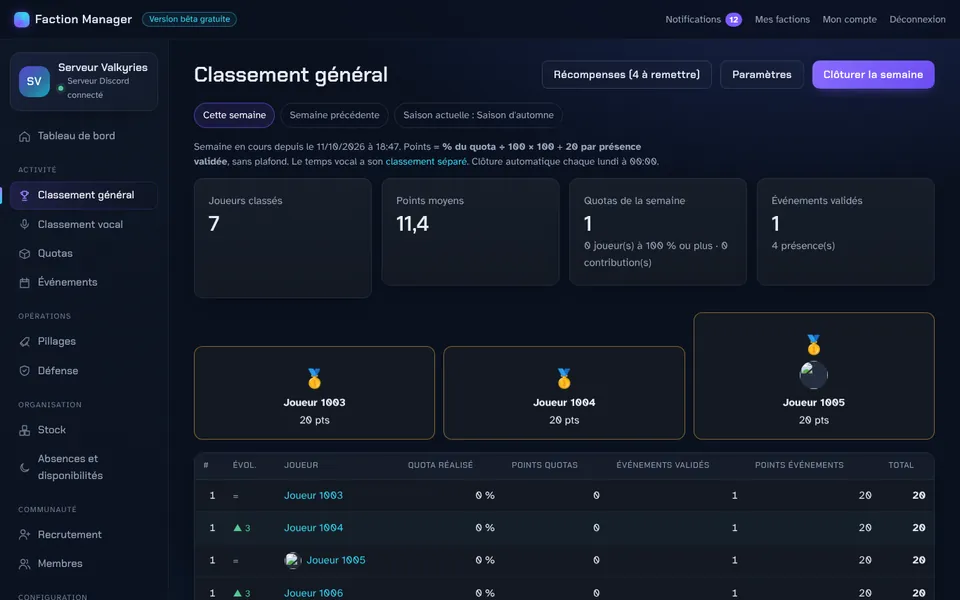Click the notifications count badge 12
This screenshot has width=960, height=600.
733,20
